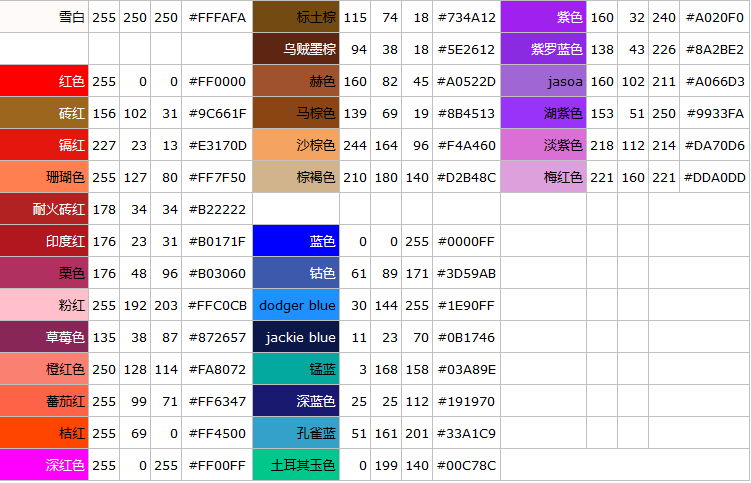Select the 红色 red color swatch
The height and width of the screenshot is (483, 751).
(x=44, y=81)
